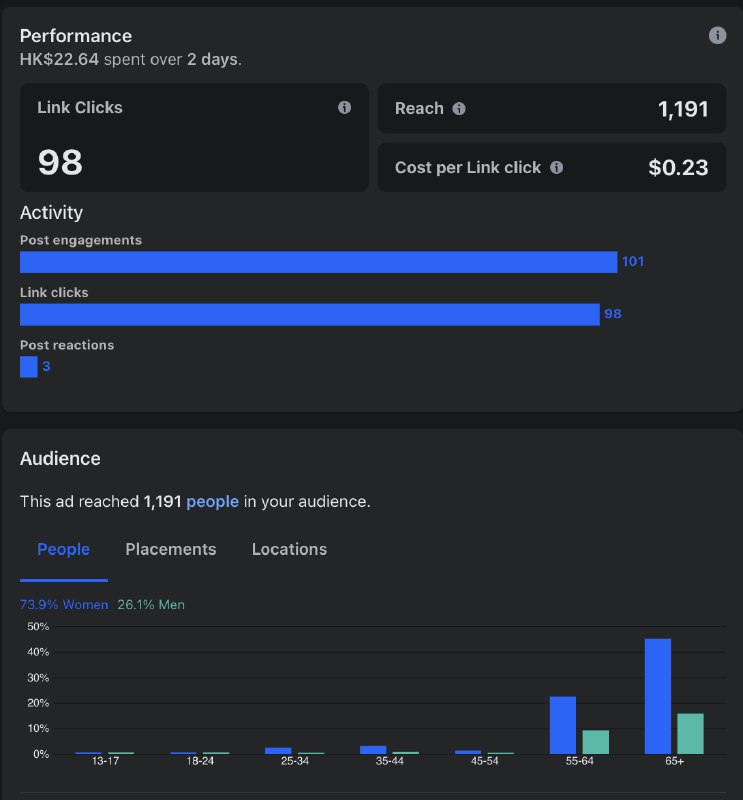The height and width of the screenshot is (800, 743).
Task: Click the Link Clicks 98 card
Action: (x=194, y=138)
